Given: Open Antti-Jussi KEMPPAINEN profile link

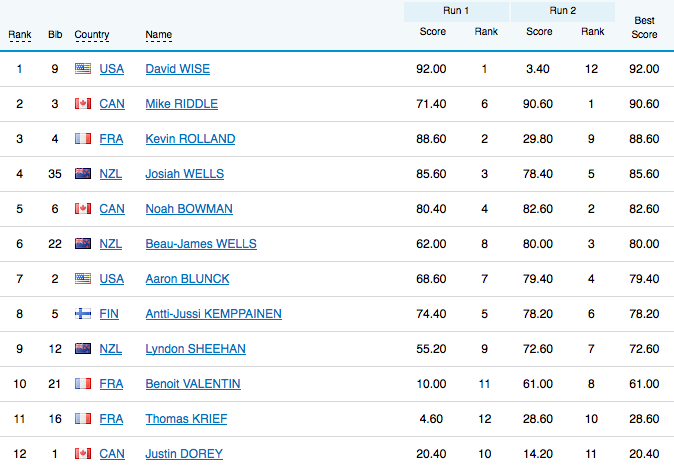Looking at the screenshot, I should [x=213, y=314].
